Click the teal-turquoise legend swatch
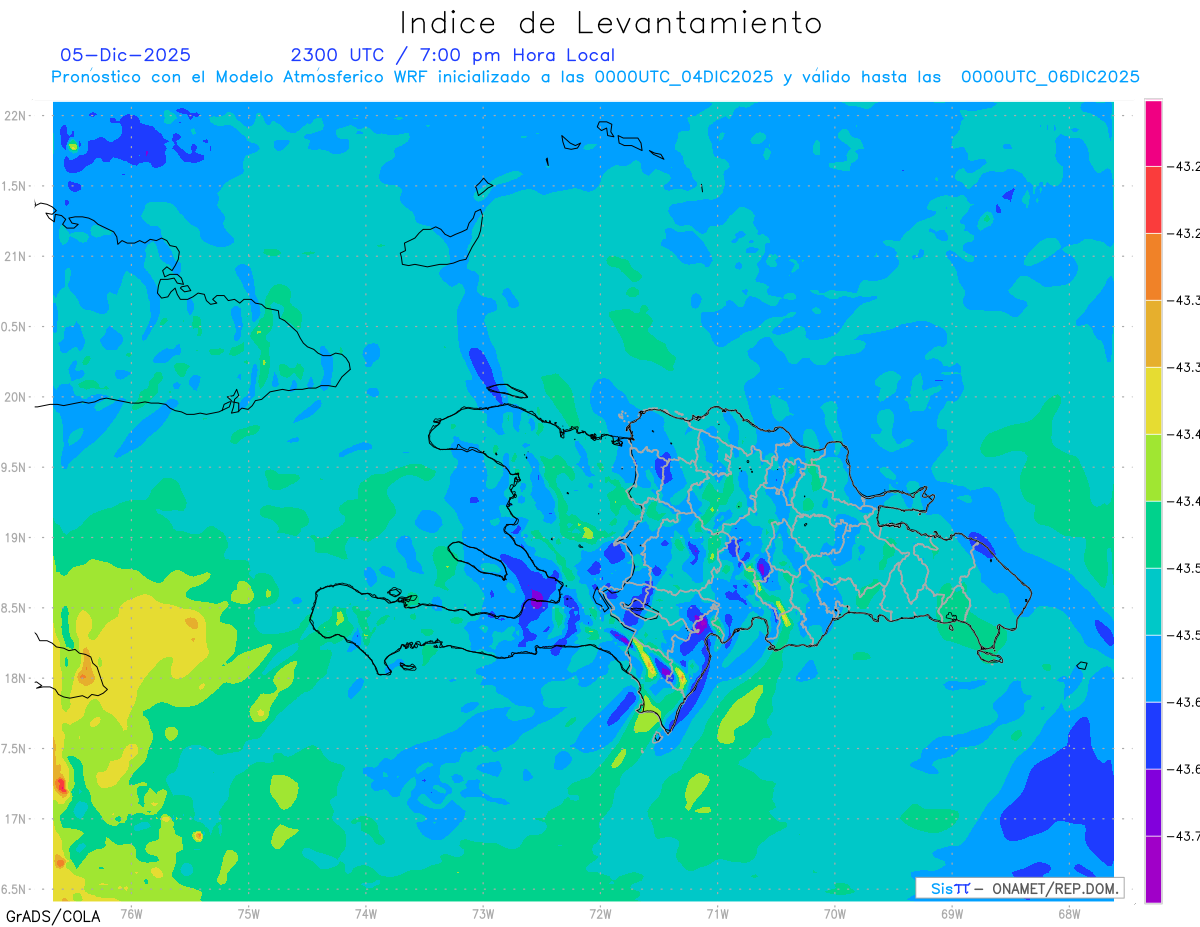Image resolution: width=1200 pixels, height=927 pixels. coord(1153,602)
